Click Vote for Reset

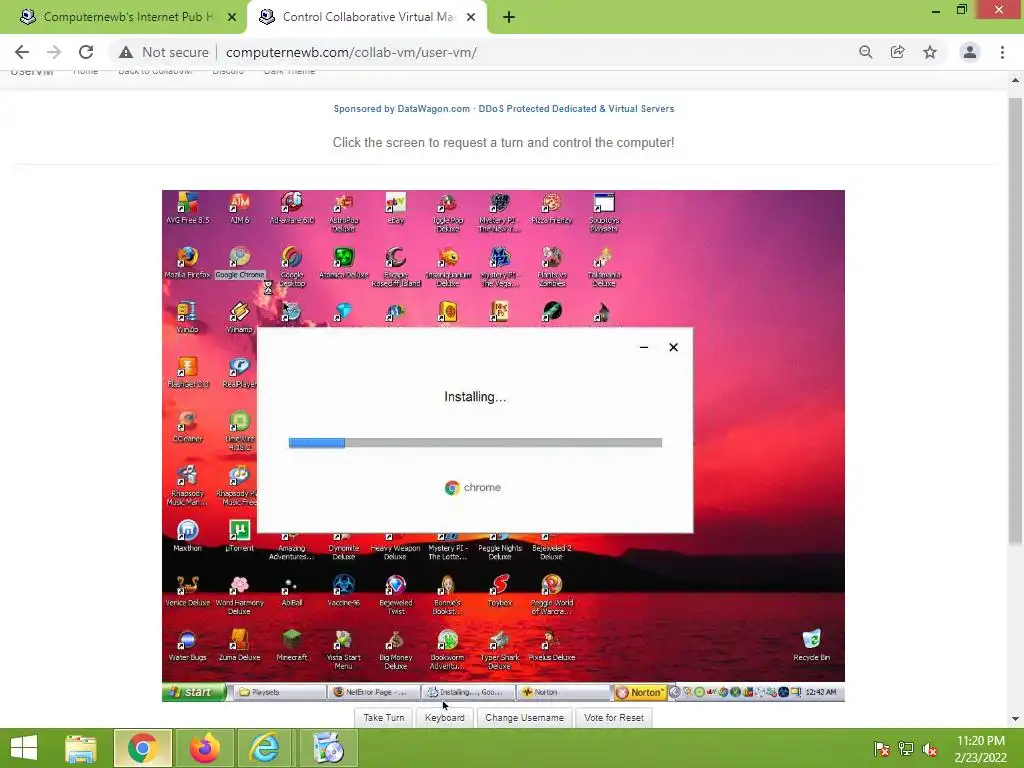pos(614,717)
